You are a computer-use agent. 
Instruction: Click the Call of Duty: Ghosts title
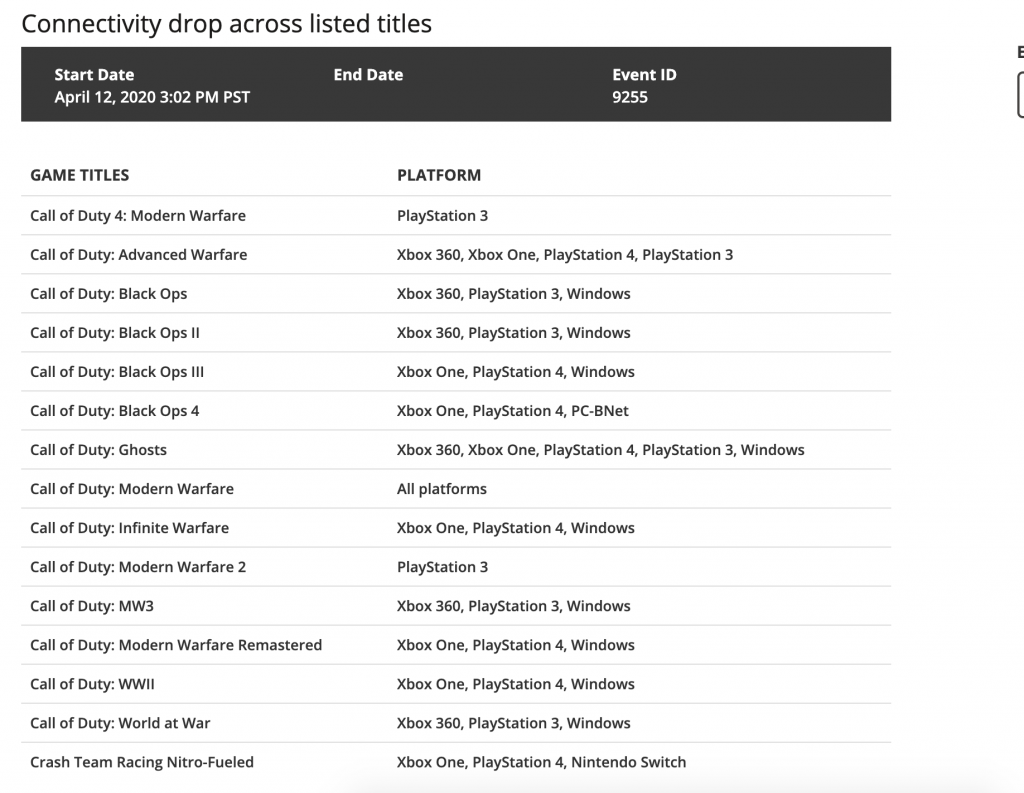pyautogui.click(x=99, y=450)
